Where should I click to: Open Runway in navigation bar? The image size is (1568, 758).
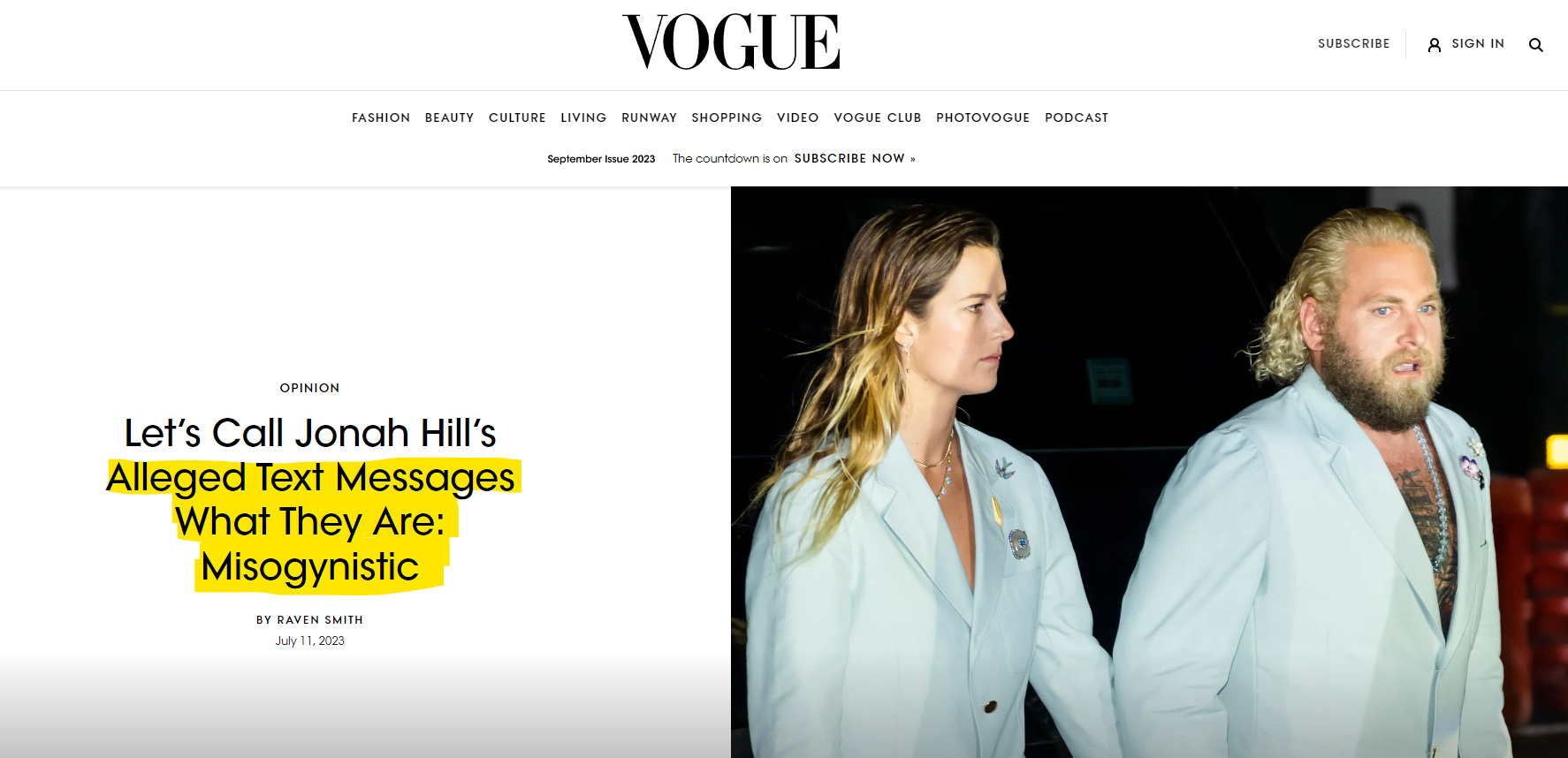[x=649, y=117]
